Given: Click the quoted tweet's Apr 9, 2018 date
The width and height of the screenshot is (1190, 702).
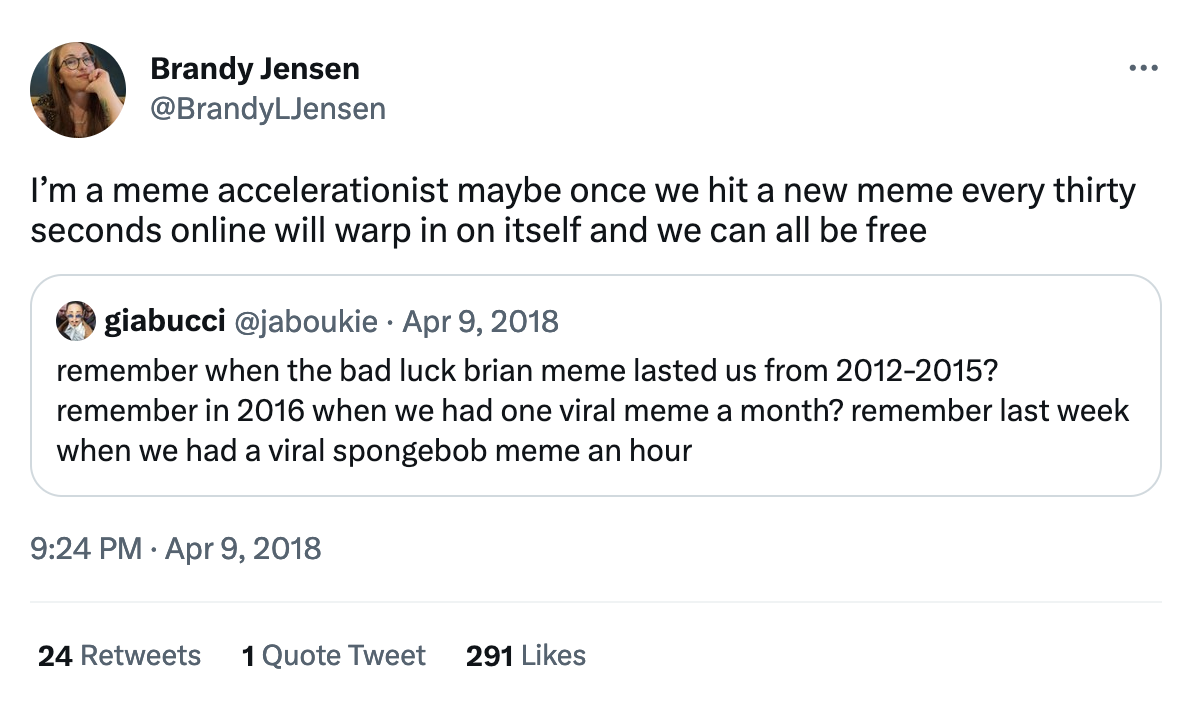Looking at the screenshot, I should [x=479, y=321].
